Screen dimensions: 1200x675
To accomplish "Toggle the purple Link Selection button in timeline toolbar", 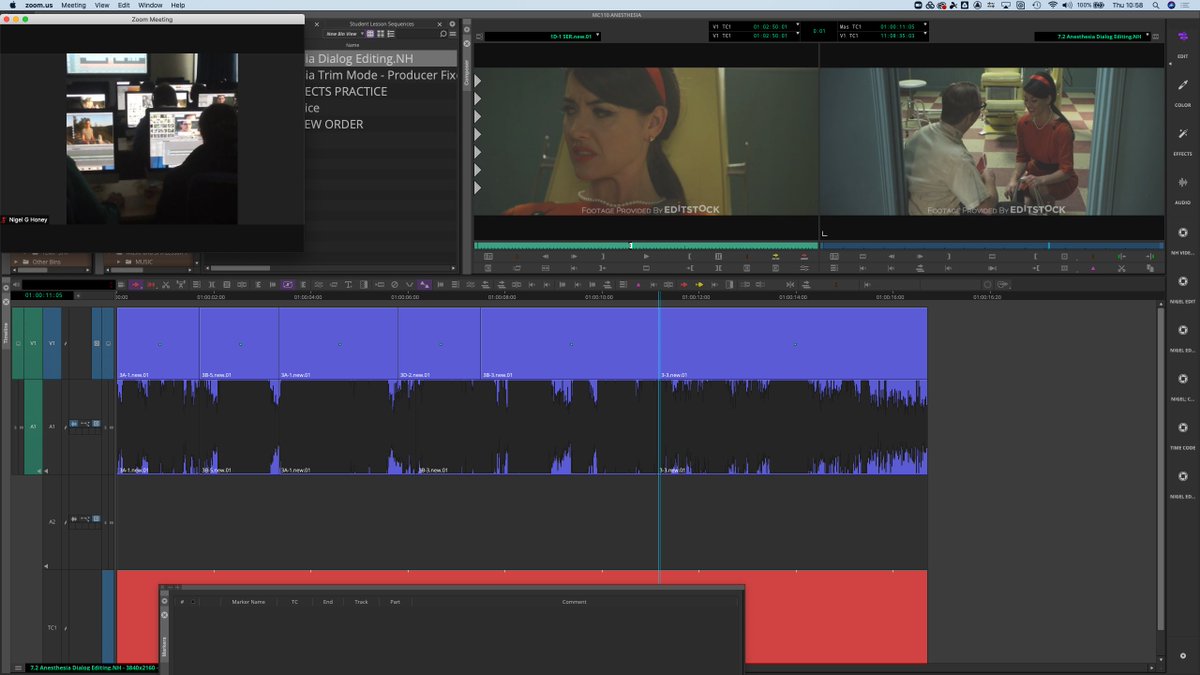I will [x=288, y=285].
